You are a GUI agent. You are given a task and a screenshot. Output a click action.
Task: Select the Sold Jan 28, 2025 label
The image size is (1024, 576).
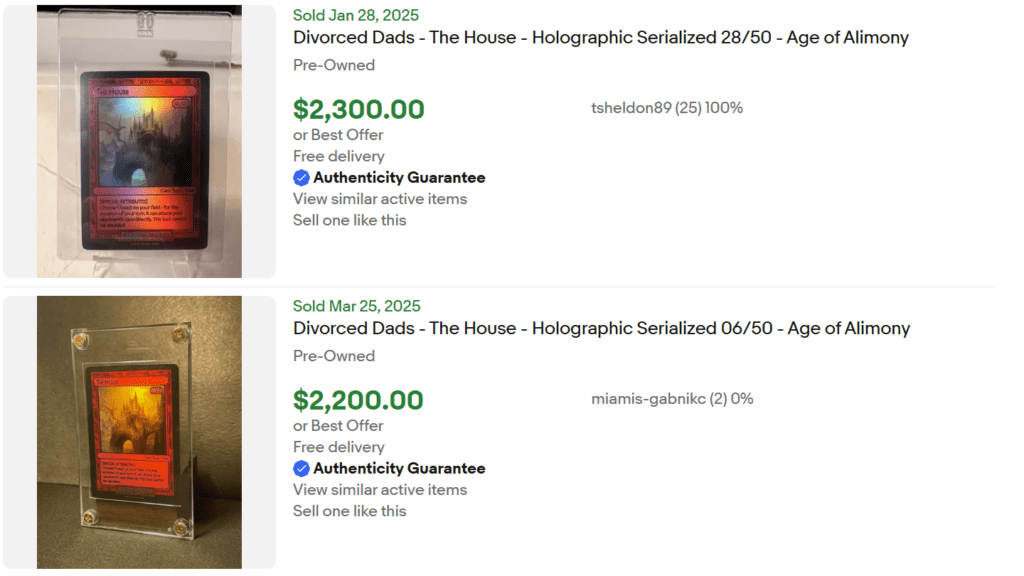click(x=357, y=15)
